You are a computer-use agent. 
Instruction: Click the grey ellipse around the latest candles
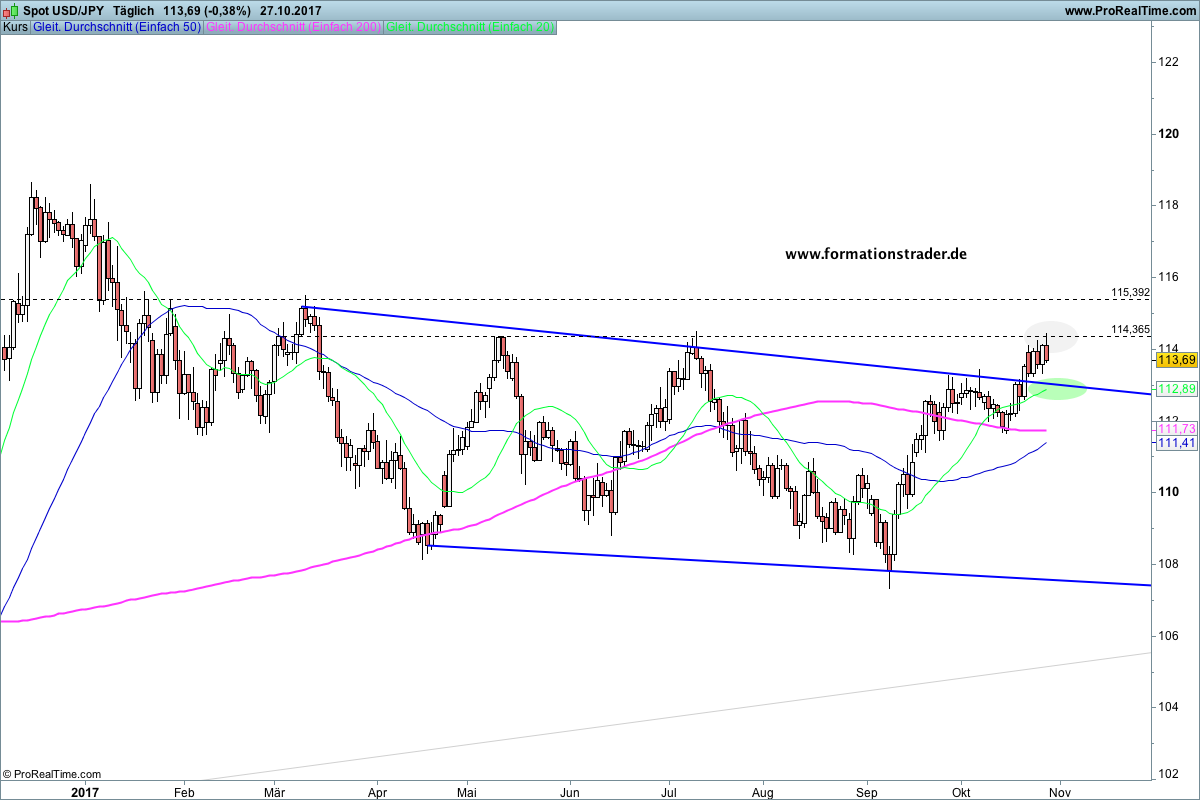pos(1048,337)
